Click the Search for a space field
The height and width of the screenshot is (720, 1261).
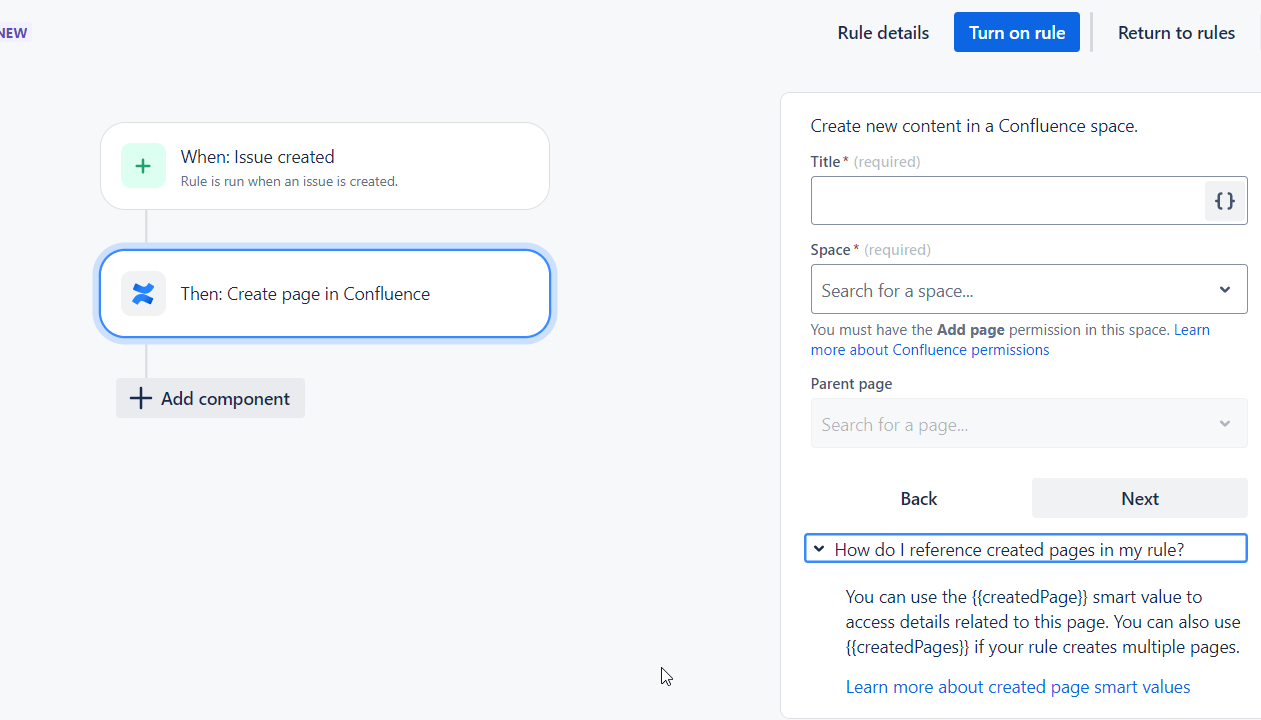coord(1010,290)
